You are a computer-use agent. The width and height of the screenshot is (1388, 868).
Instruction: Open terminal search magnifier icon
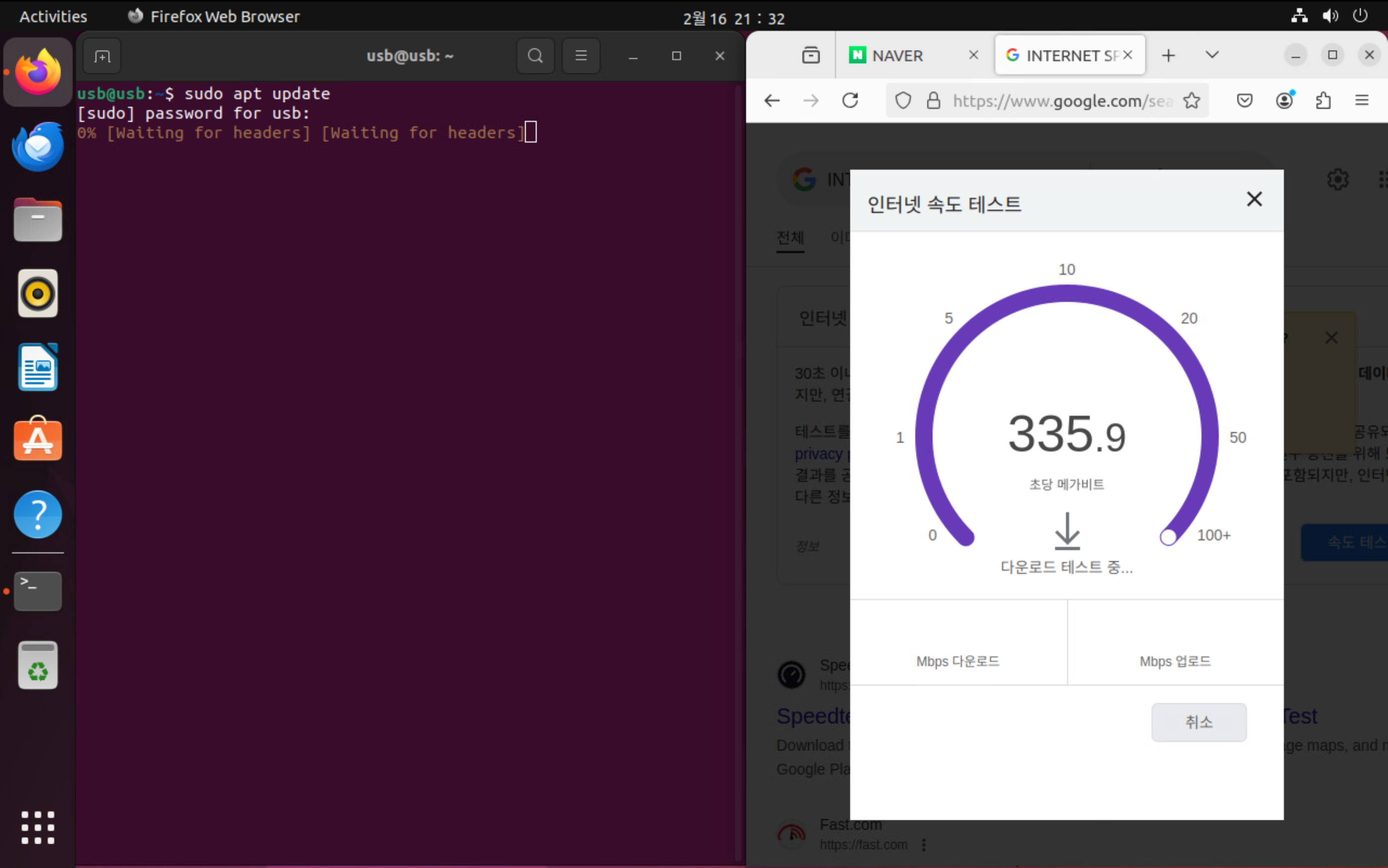pyautogui.click(x=535, y=56)
